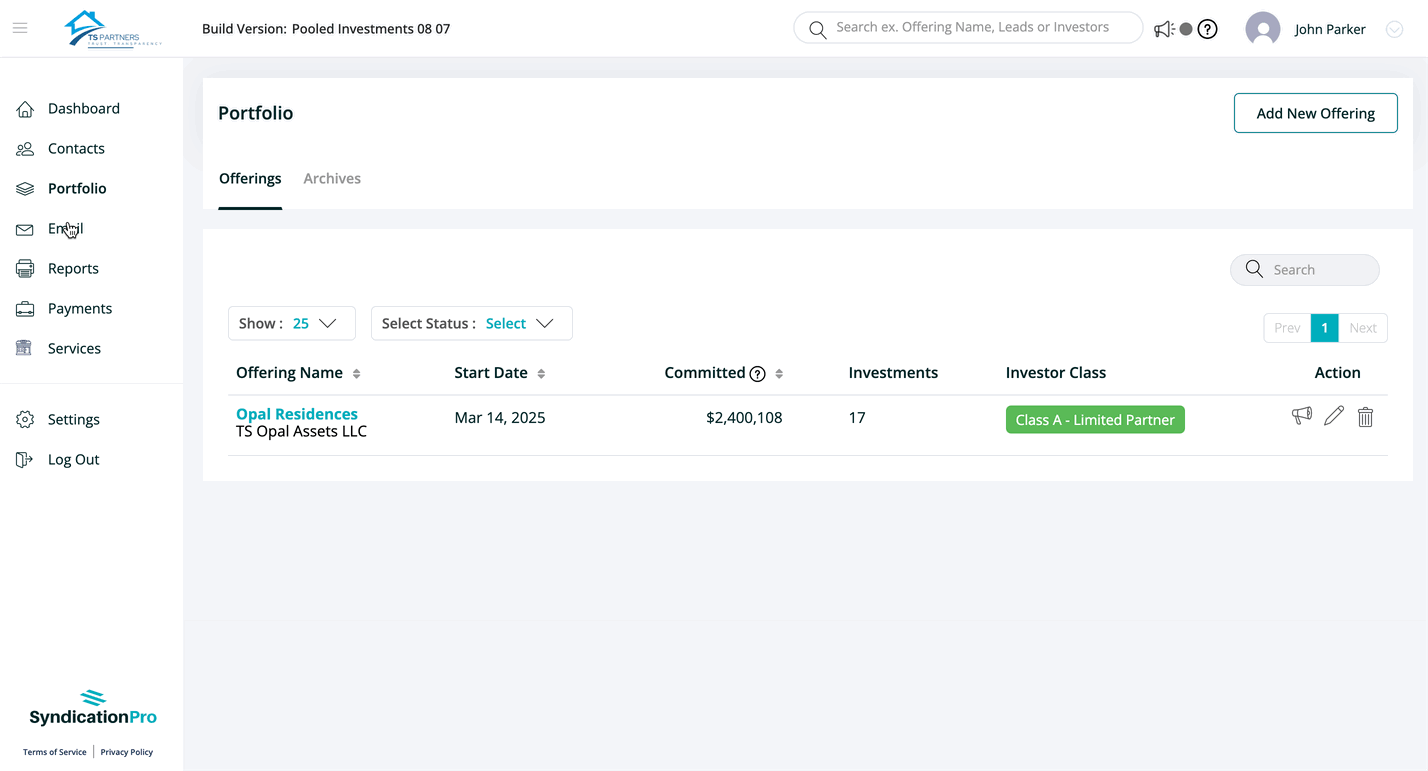Switch to the Archives tab
Screen dimensions: 1428x771
pos(332,179)
